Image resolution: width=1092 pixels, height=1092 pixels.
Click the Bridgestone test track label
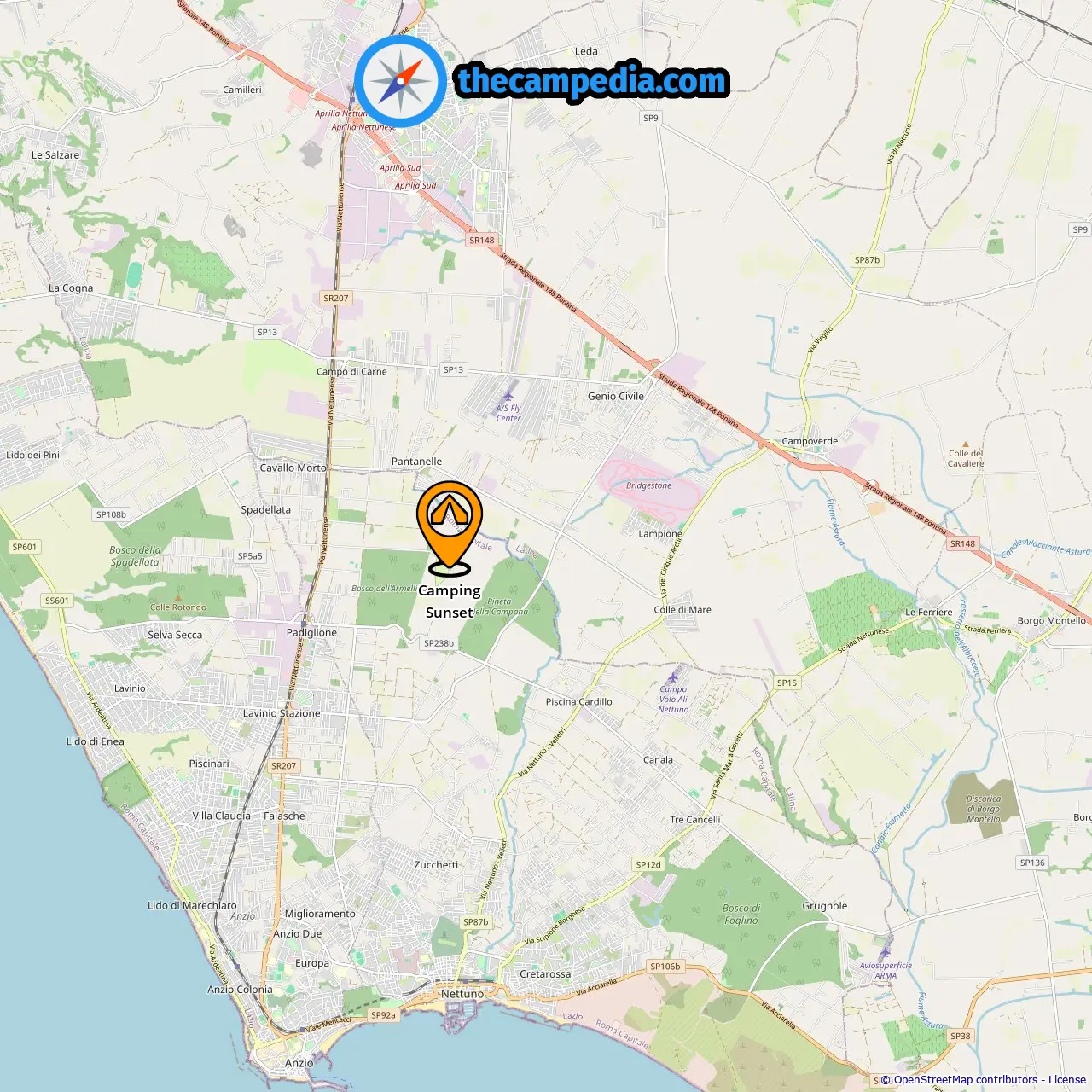coord(649,485)
